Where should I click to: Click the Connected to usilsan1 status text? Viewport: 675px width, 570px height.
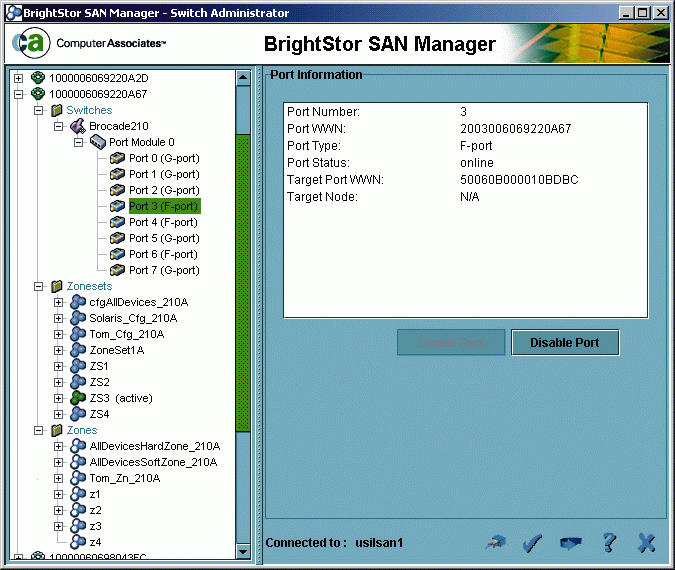334,543
